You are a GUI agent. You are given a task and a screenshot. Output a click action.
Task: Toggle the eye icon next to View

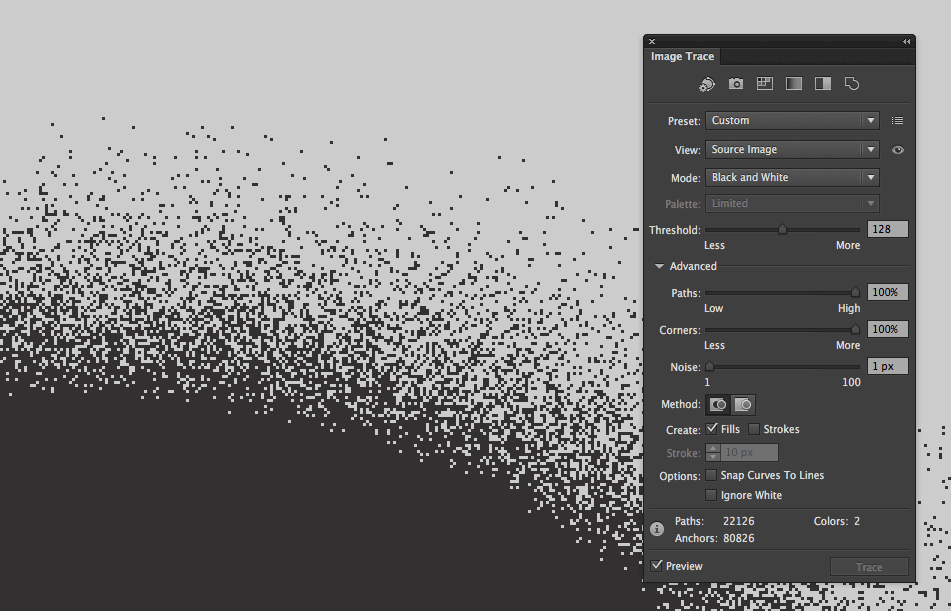[898, 150]
